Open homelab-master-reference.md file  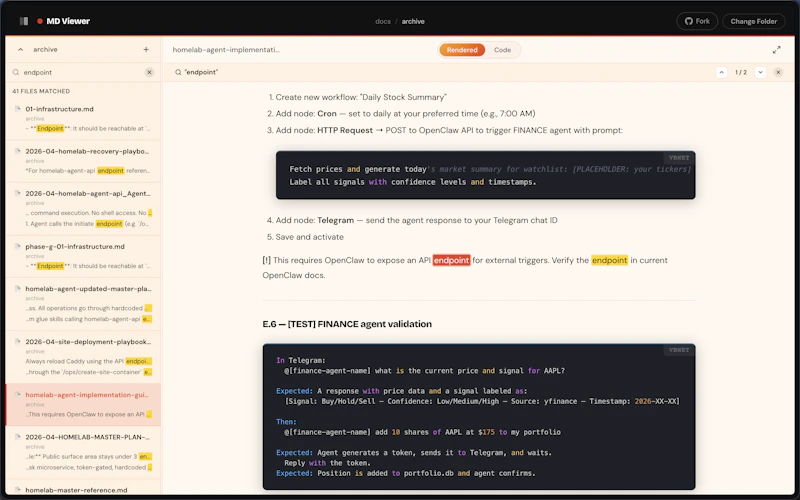point(83,489)
